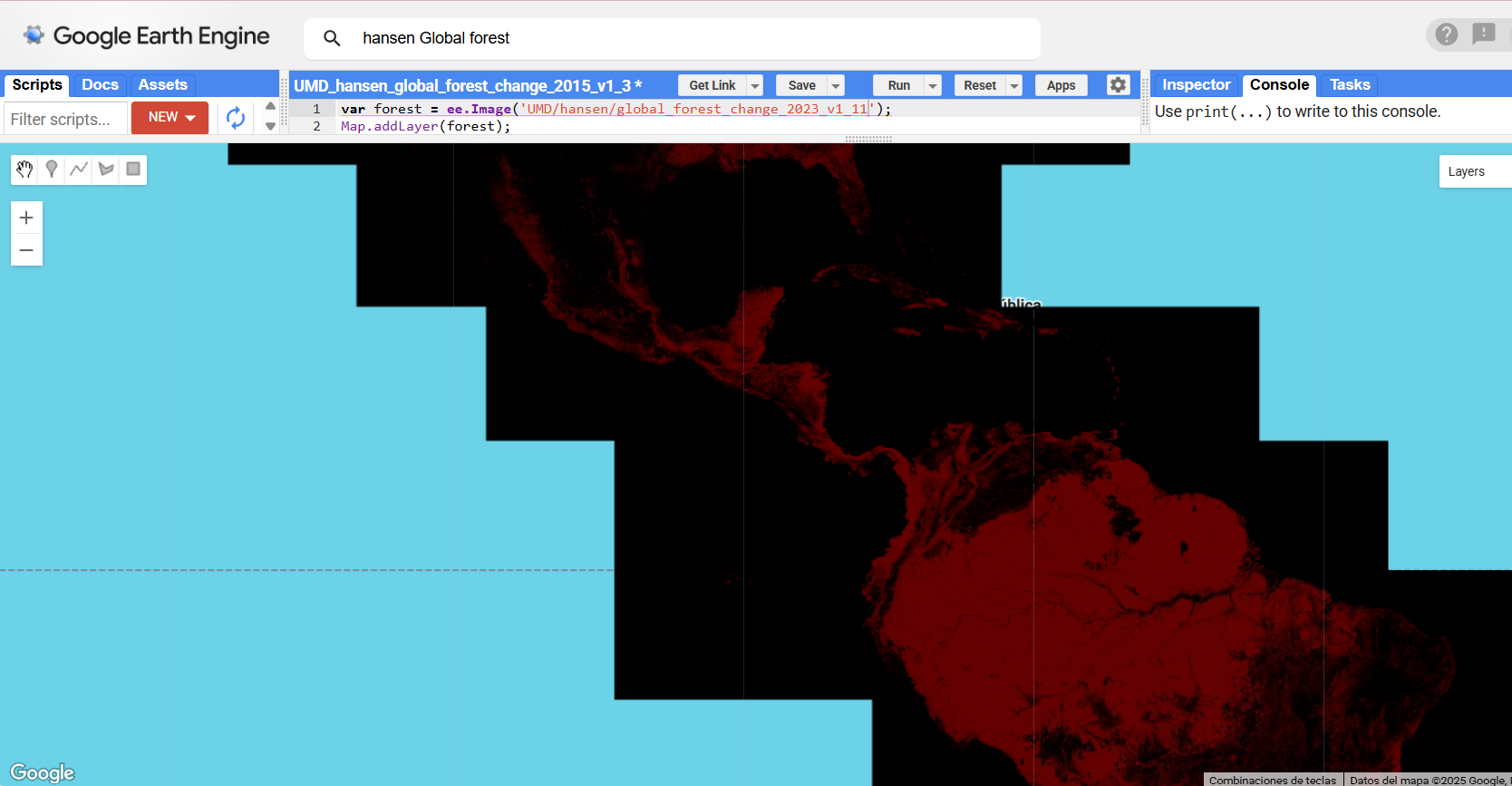Click the Reset button
Screen dimensions: 1512x786
coord(980,85)
